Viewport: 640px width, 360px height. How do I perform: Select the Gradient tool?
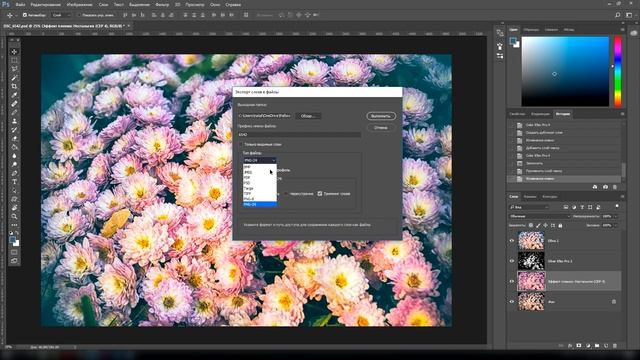(14, 147)
